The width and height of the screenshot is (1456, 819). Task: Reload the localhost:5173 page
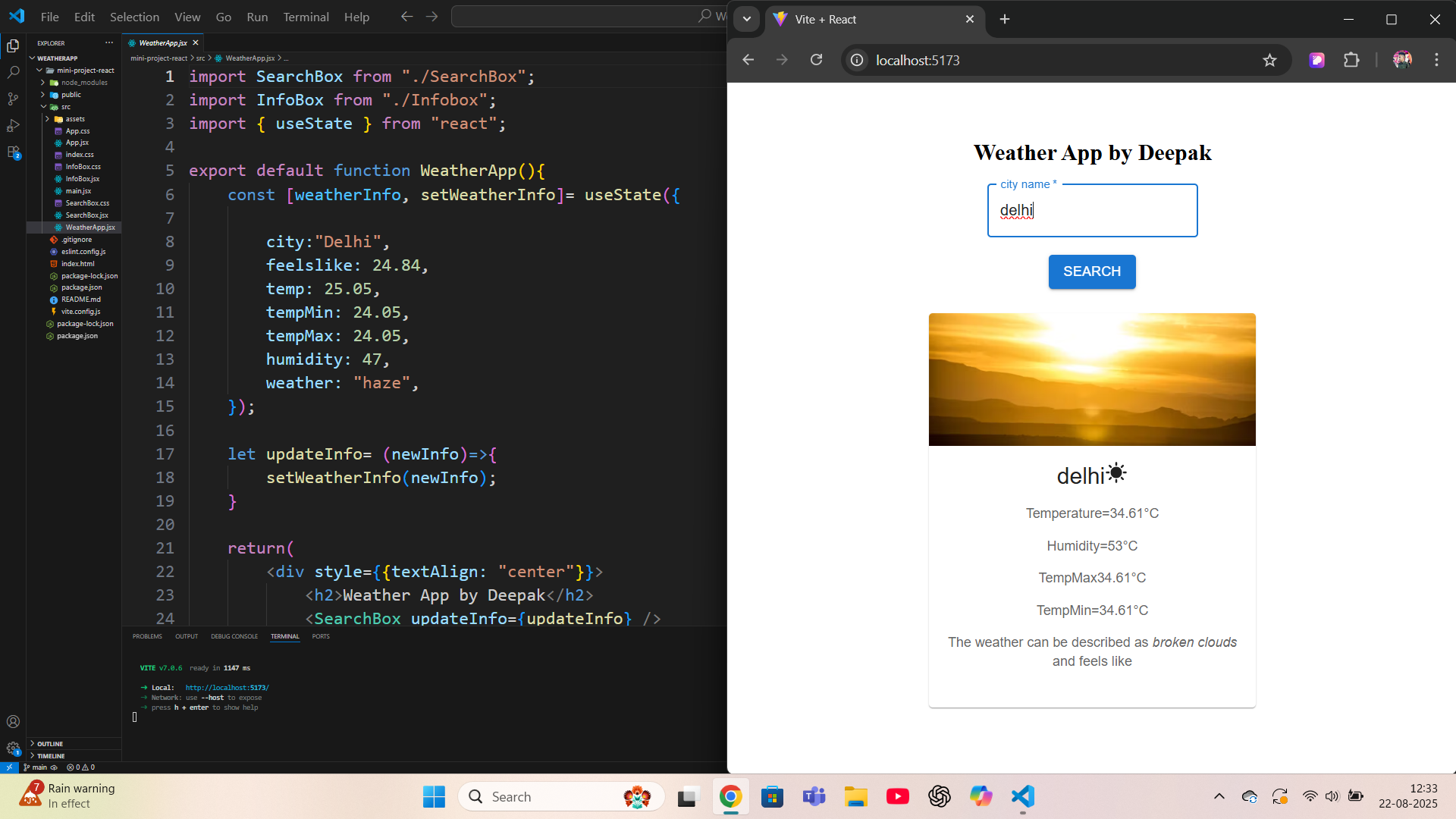816,60
